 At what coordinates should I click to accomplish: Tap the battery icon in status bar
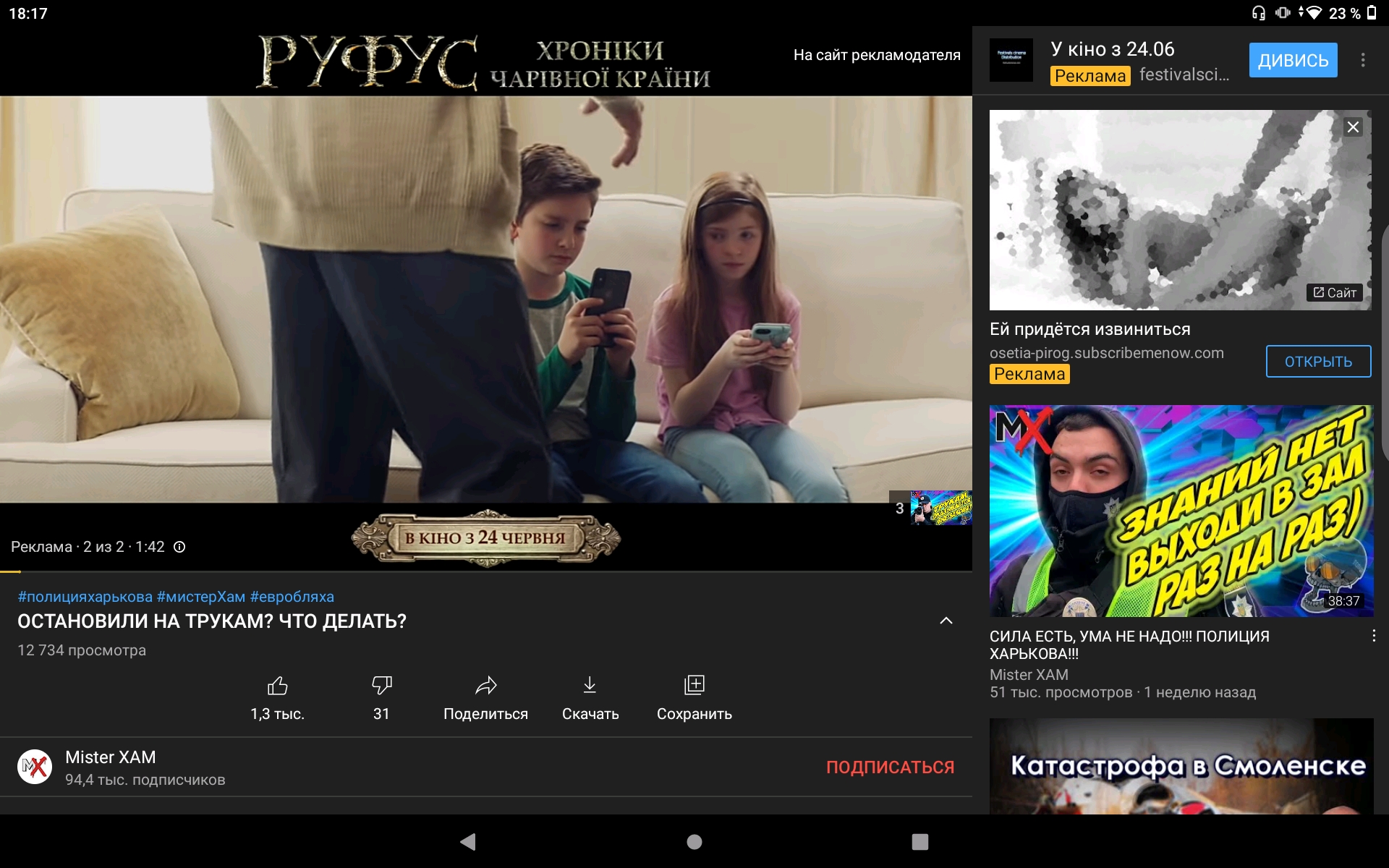point(1372,12)
